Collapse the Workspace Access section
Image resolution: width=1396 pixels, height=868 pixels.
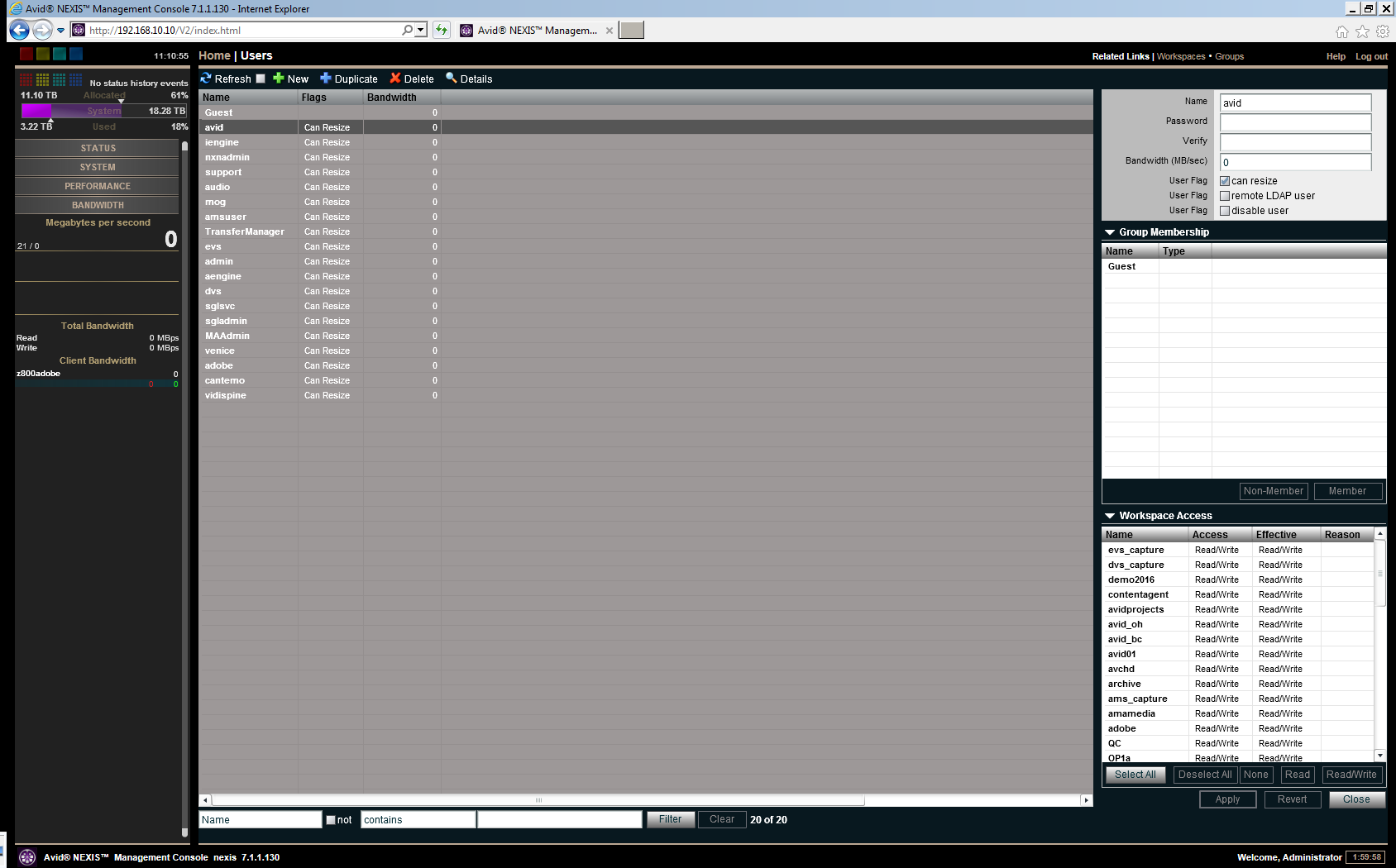pyautogui.click(x=1110, y=516)
